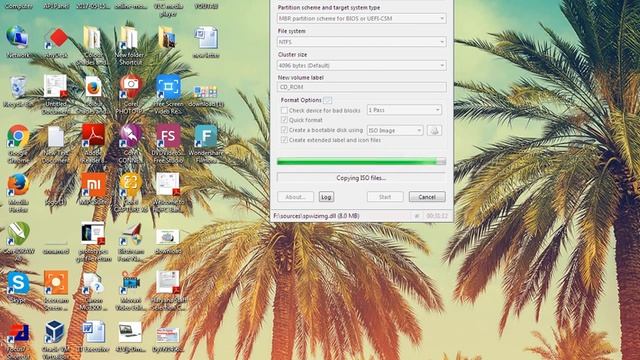Launch the CorelDRAW green shortcut
Viewport: 640px width, 360px height.
[18, 234]
